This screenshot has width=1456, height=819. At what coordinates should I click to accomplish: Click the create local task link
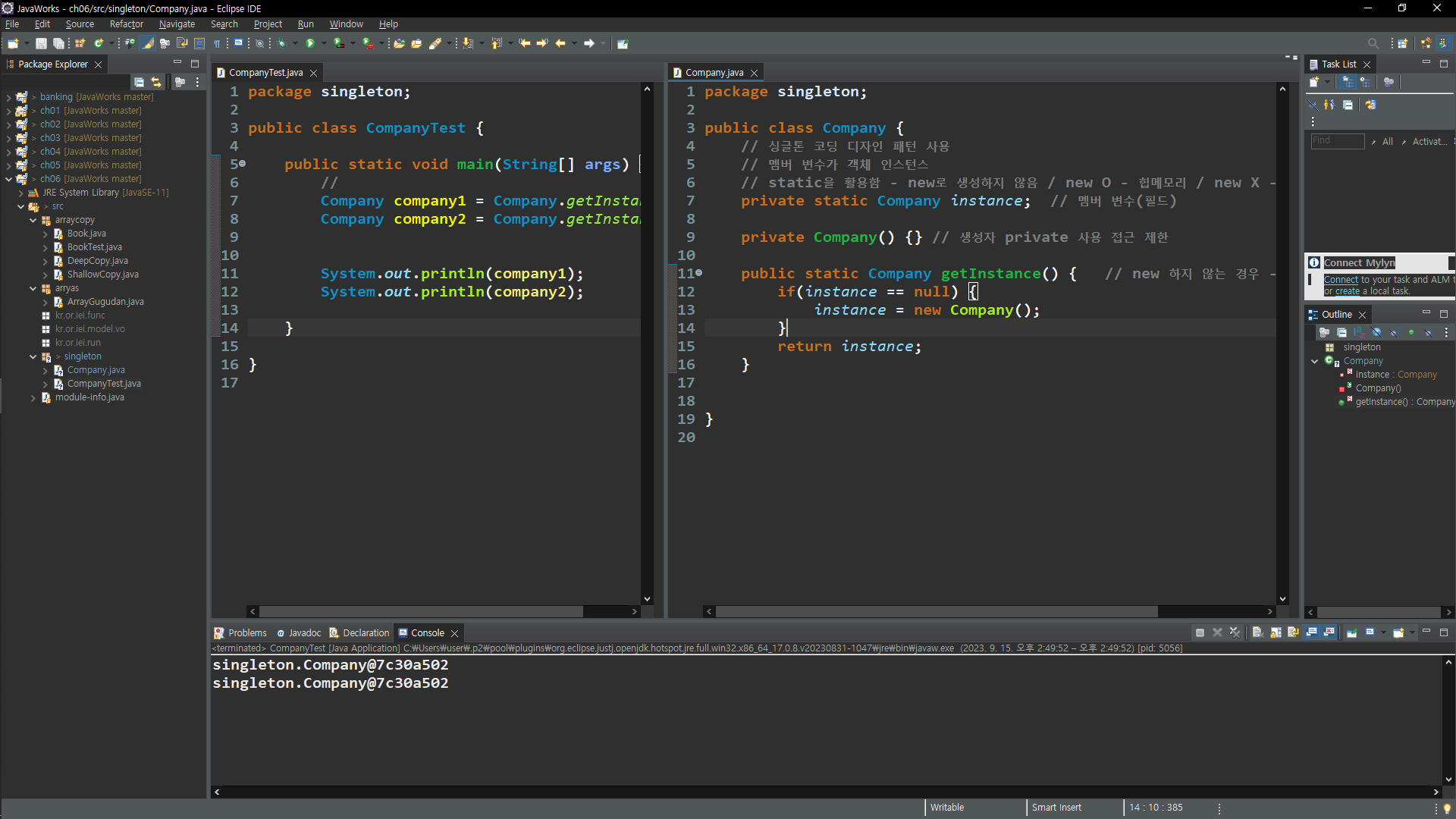[1347, 291]
